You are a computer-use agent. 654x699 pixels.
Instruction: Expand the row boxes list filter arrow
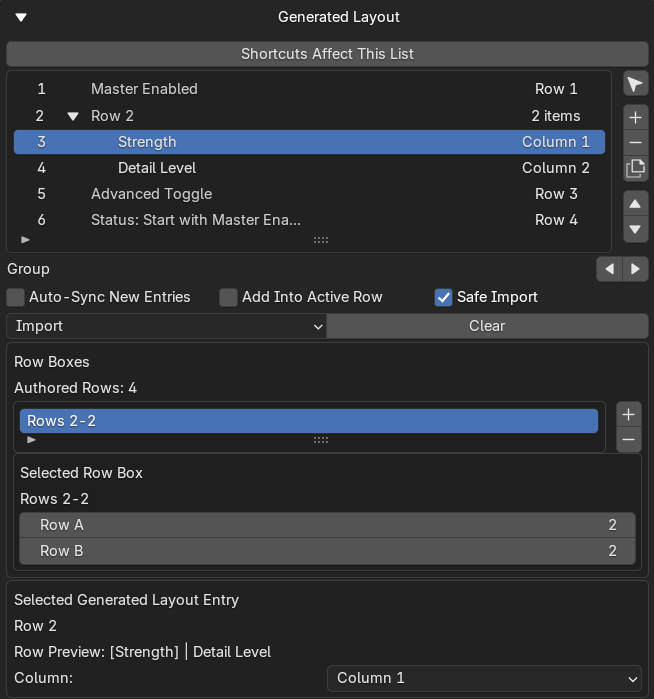pyautogui.click(x=31, y=440)
